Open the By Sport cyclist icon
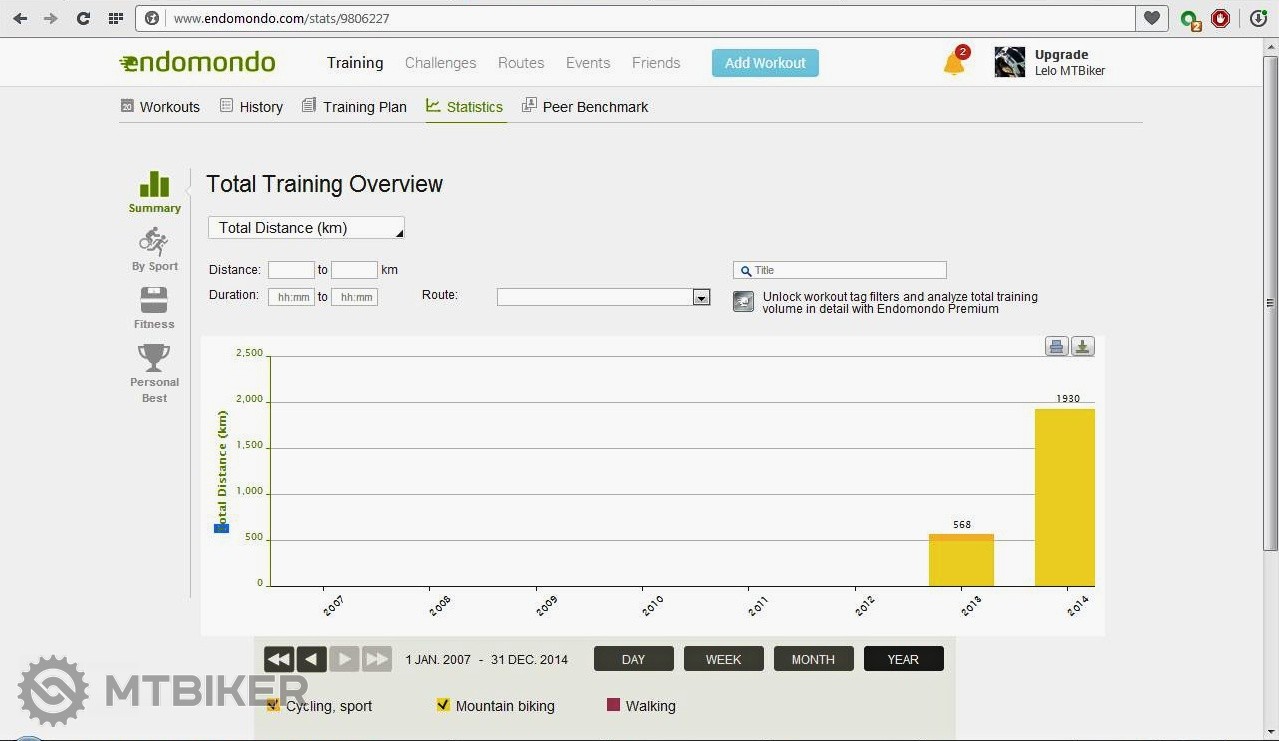This screenshot has width=1279, height=741. point(154,242)
